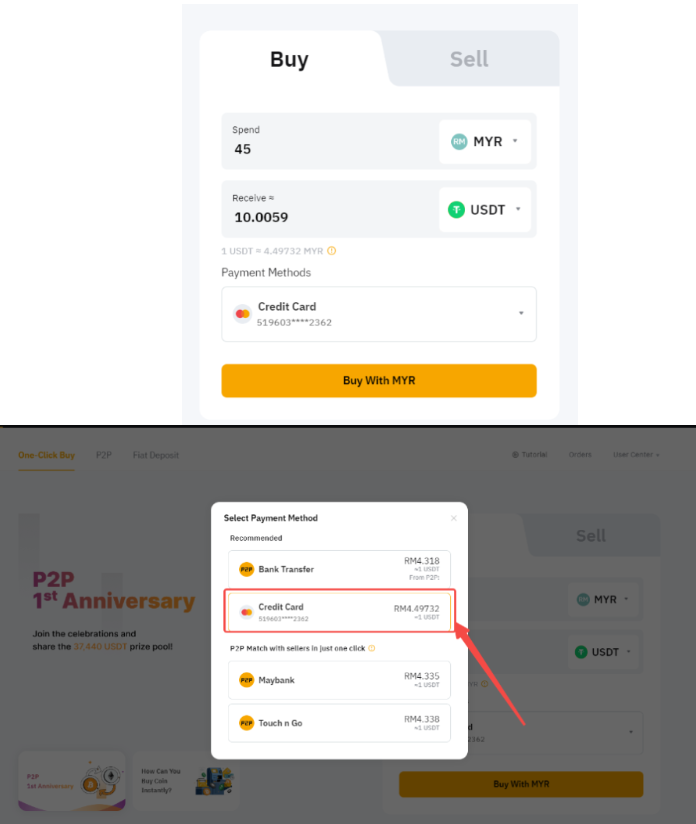Click the P2P icon next to Bank Transfer
Viewport: 696px width, 824px height.
246,569
